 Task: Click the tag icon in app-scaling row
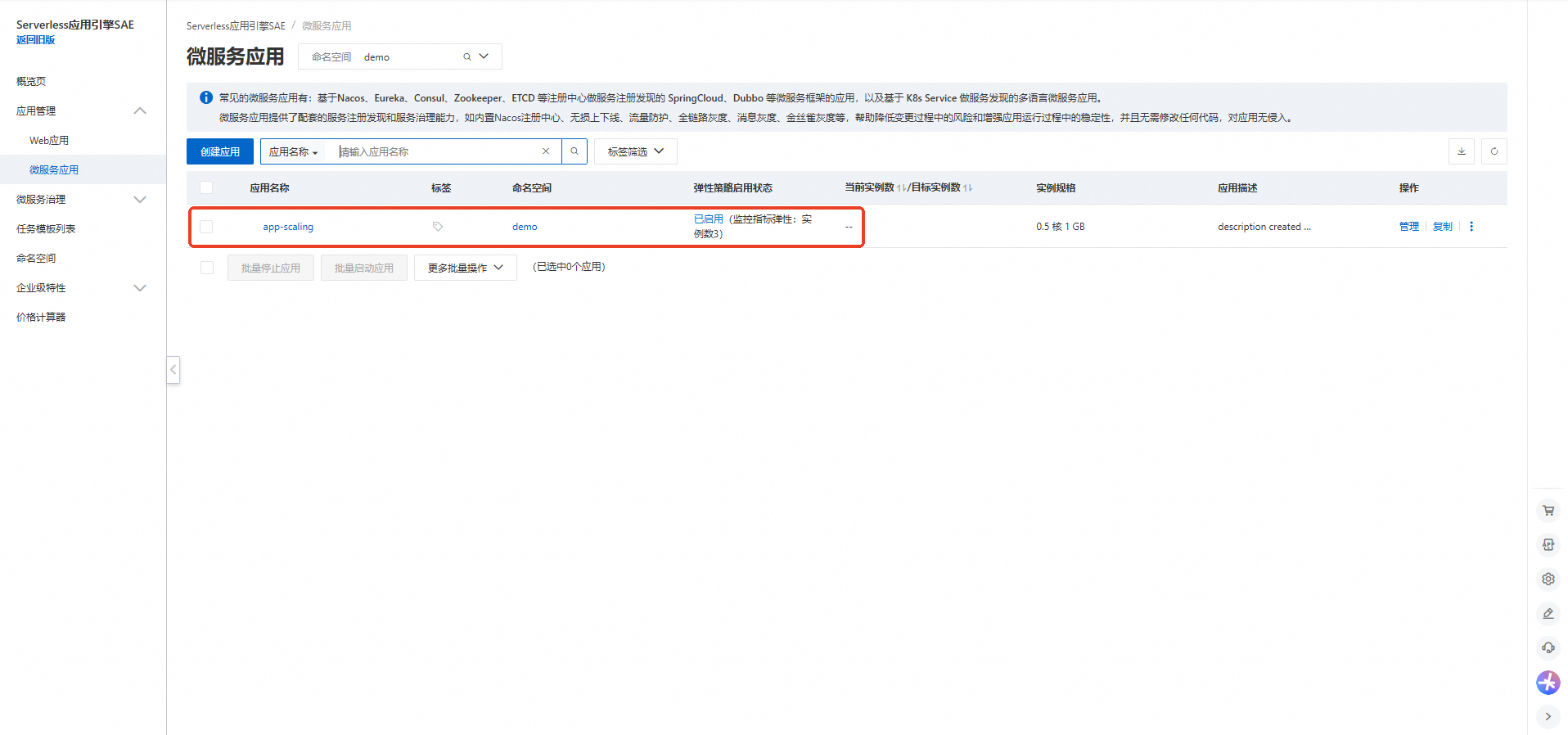(x=438, y=227)
